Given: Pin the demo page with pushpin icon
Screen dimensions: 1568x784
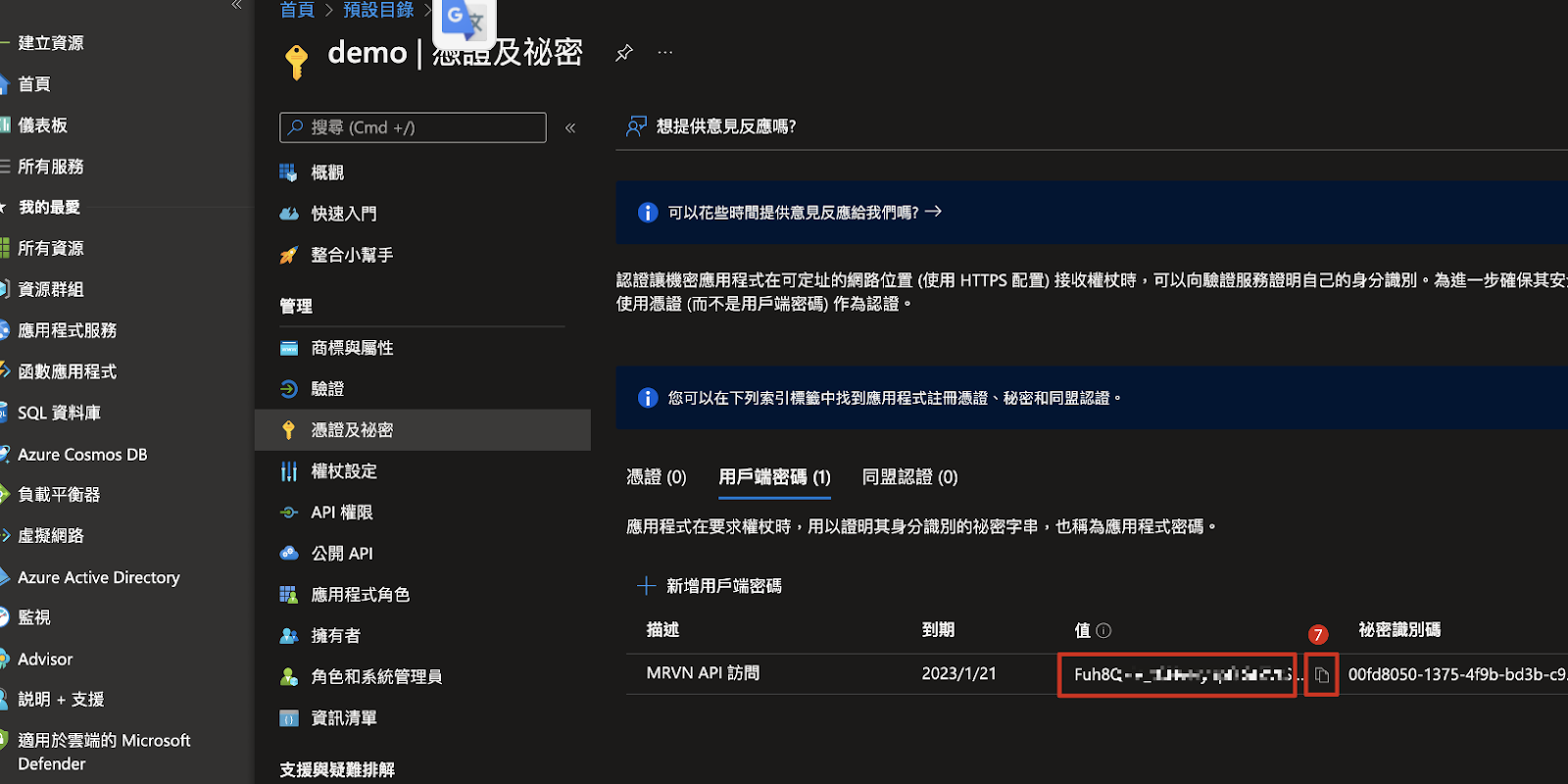Looking at the screenshot, I should coord(624,53).
